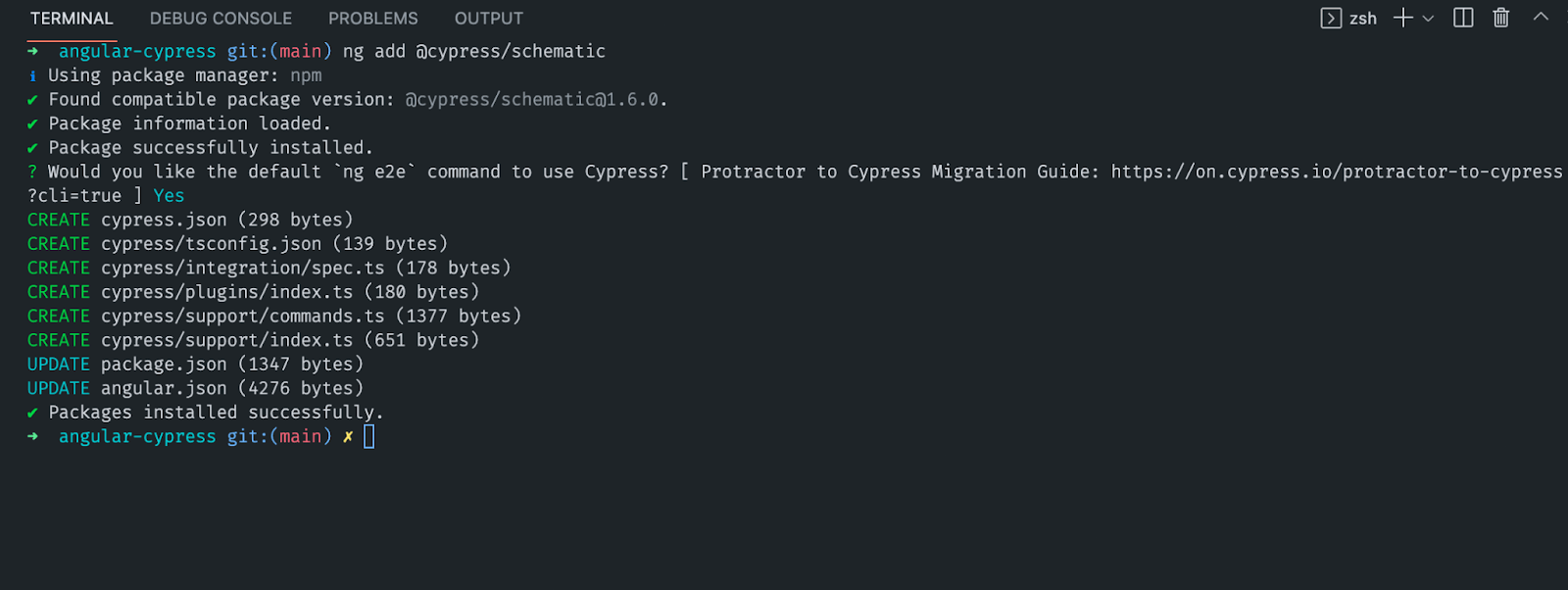
Task: Show the OUTPUT tab
Action: [x=489, y=19]
